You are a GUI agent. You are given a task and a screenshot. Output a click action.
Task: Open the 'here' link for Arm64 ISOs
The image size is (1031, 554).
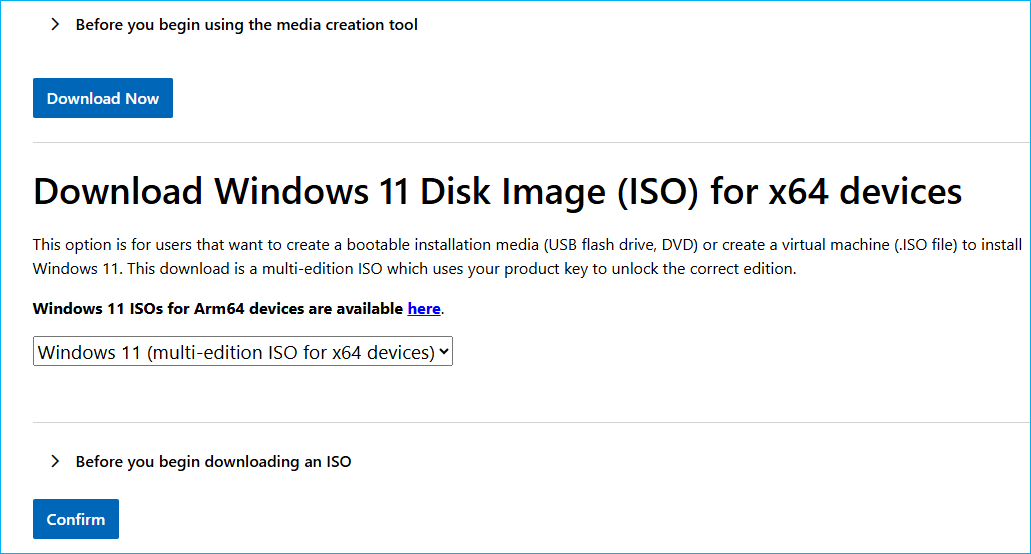(x=424, y=309)
